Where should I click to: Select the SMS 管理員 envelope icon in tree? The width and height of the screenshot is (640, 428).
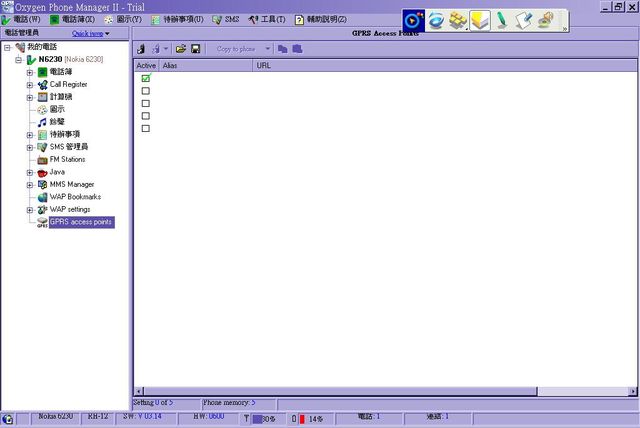pyautogui.click(x=42, y=147)
